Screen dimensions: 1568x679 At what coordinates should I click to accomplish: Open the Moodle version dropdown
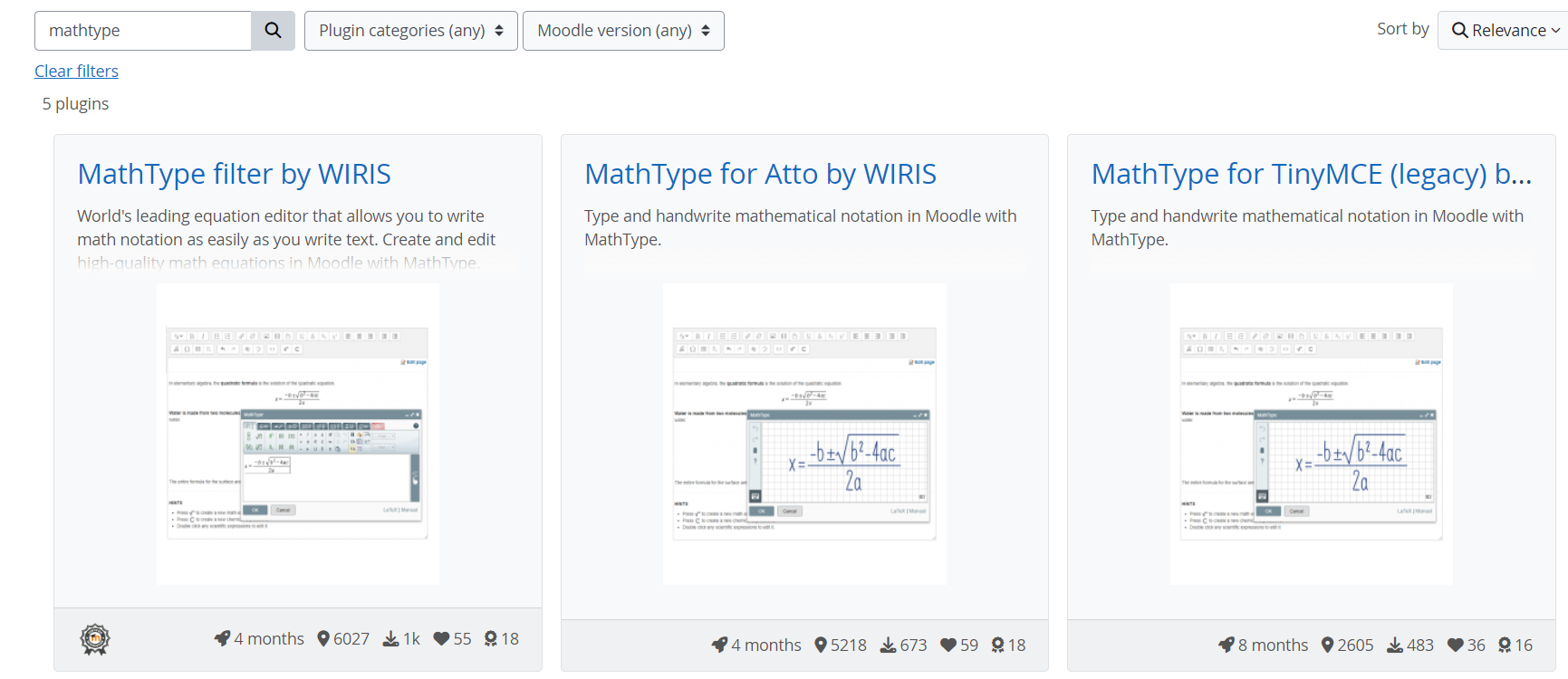pyautogui.click(x=623, y=31)
